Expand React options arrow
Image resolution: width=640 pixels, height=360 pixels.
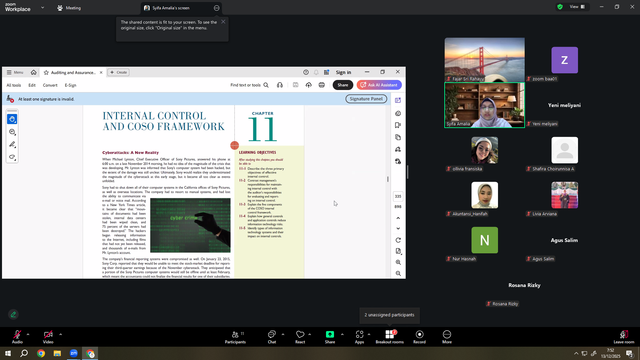coord(310,334)
